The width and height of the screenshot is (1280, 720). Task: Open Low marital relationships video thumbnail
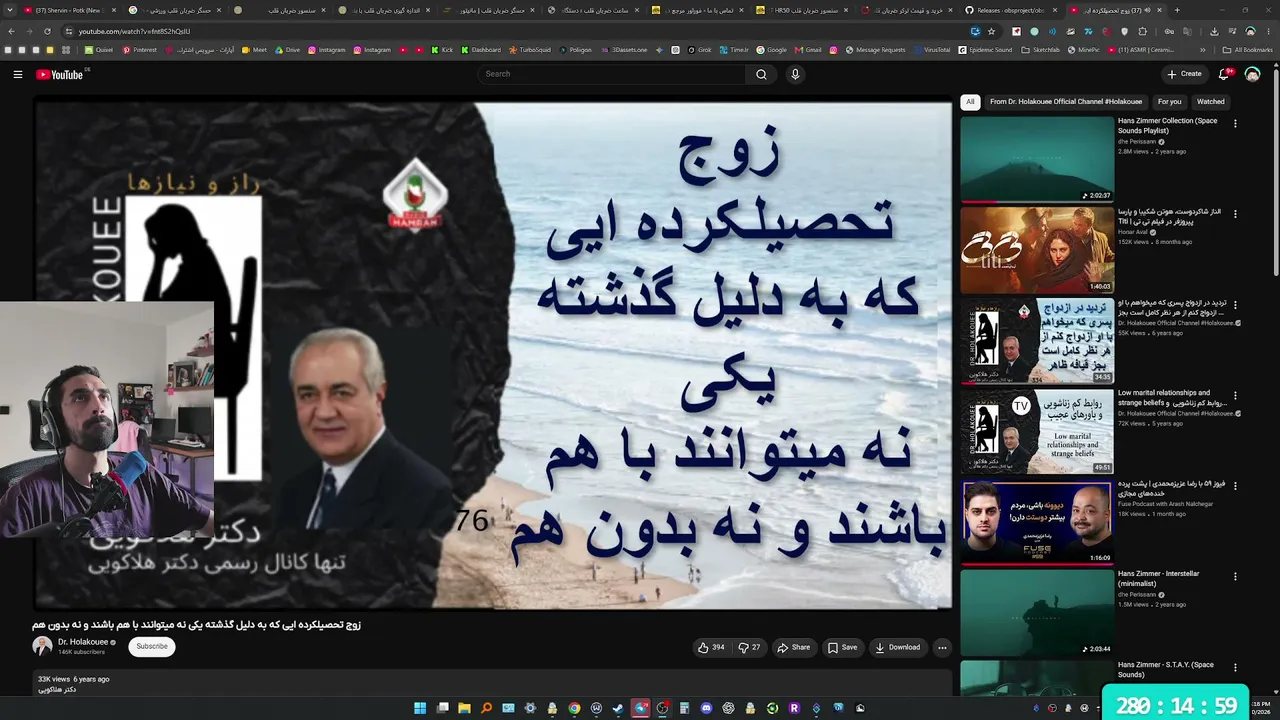(x=1037, y=432)
